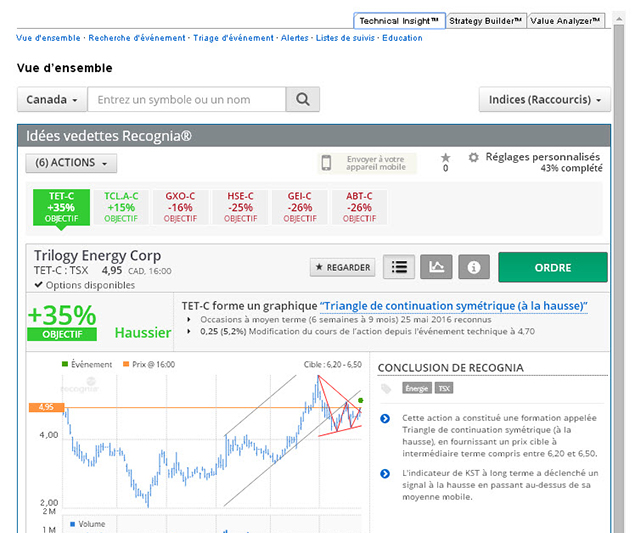Expand the Occasions à moyen terme bullet

pos(189,320)
